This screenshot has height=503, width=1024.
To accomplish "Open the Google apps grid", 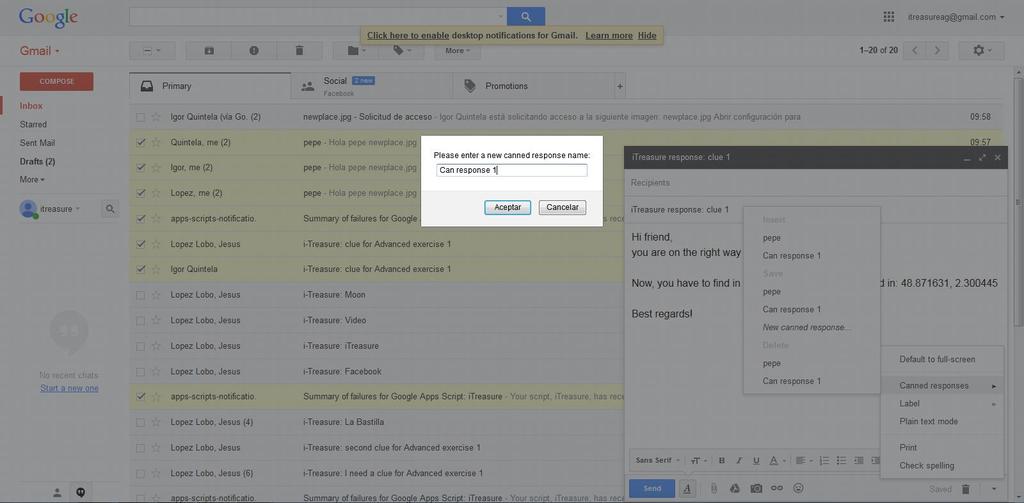I will click(x=888, y=17).
